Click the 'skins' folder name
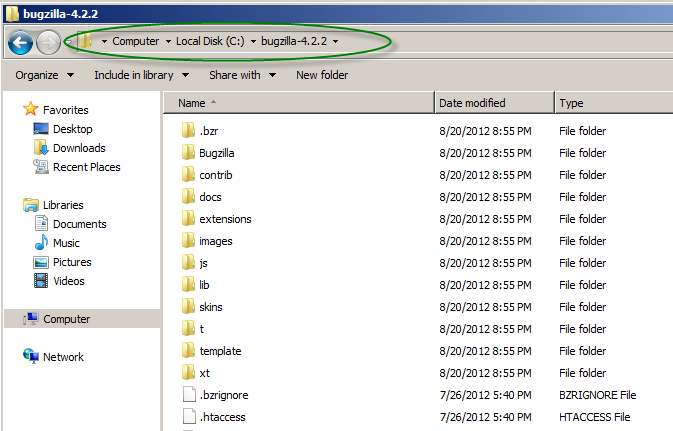The height and width of the screenshot is (431, 673). click(x=211, y=307)
